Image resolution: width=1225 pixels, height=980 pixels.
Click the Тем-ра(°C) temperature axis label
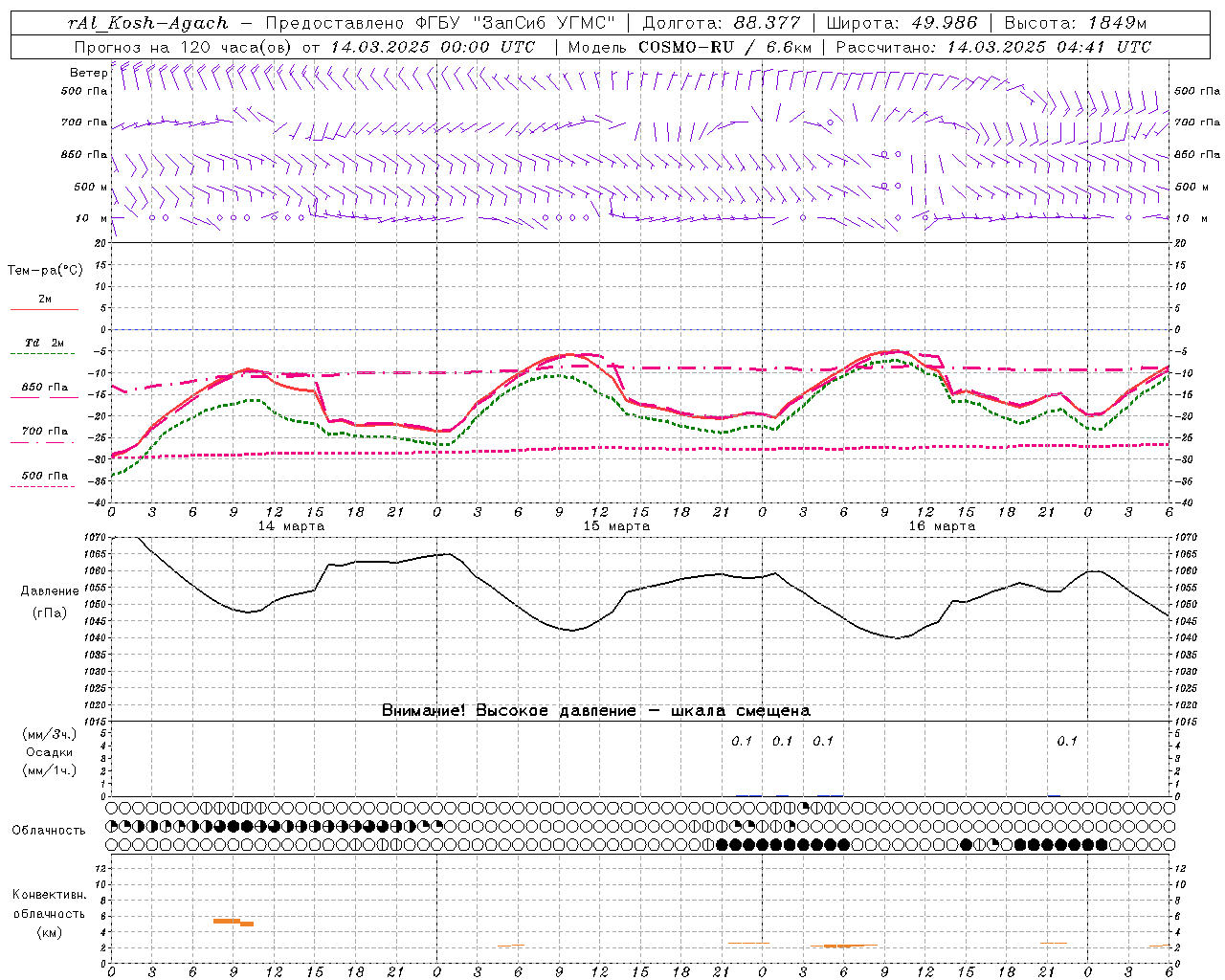click(x=45, y=271)
